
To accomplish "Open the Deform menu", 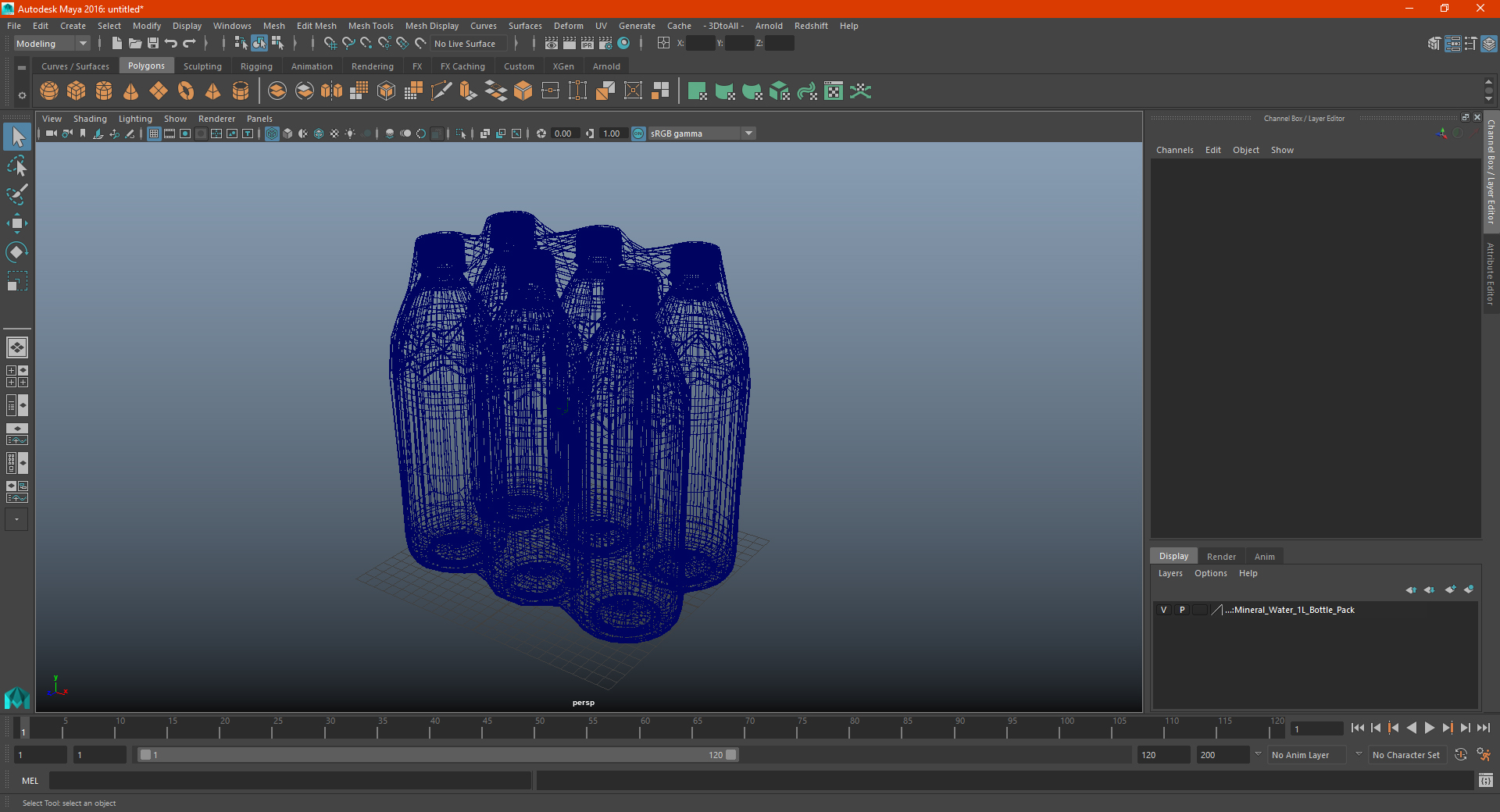I will click(x=569, y=26).
